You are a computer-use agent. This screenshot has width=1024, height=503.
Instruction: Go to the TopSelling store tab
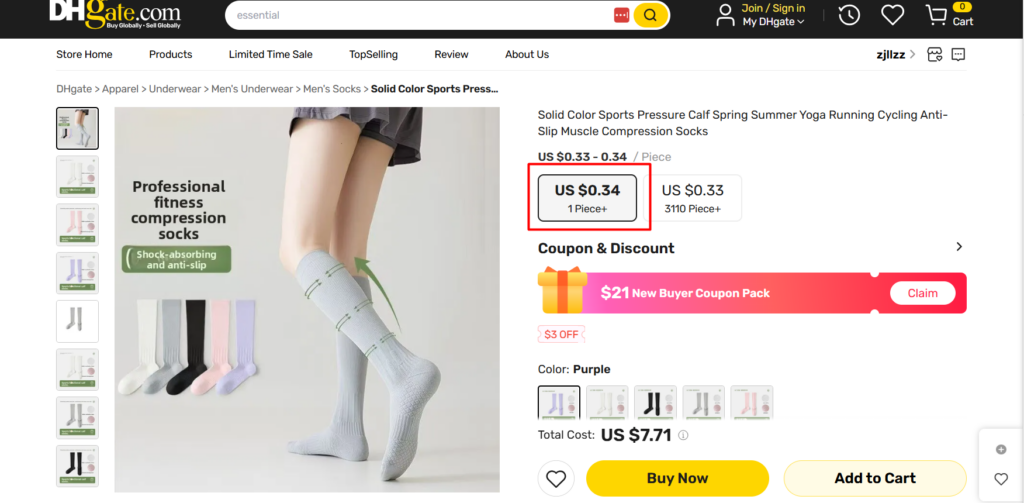coord(374,54)
